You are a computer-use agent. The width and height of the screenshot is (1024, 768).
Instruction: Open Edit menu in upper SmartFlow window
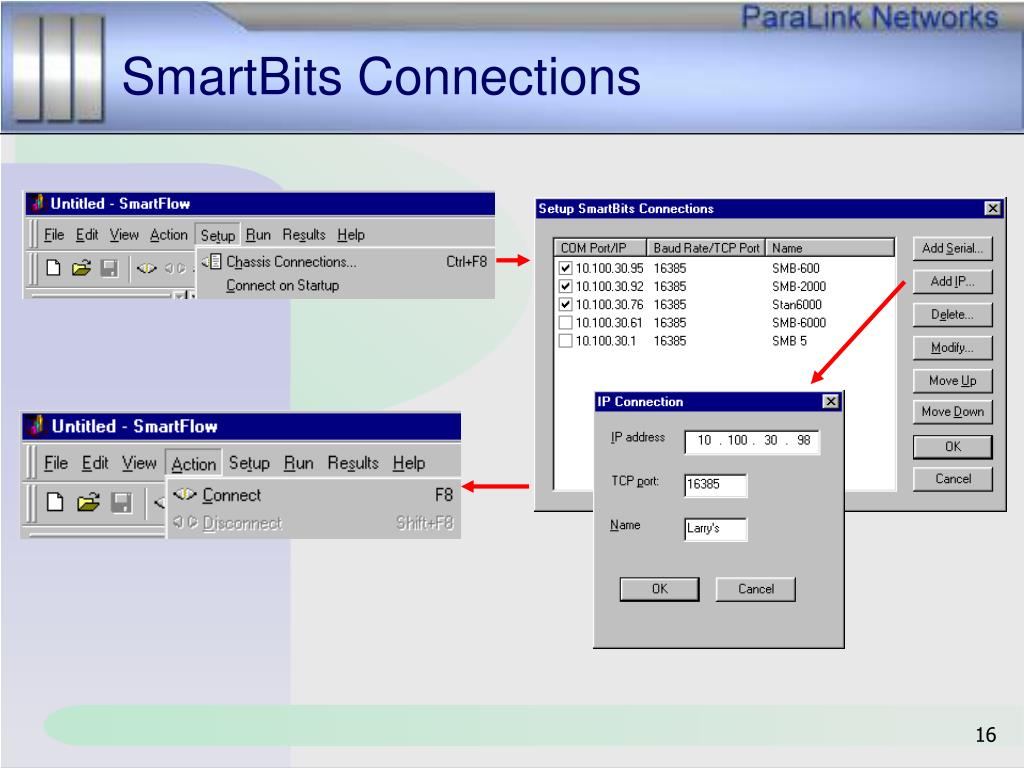(87, 234)
